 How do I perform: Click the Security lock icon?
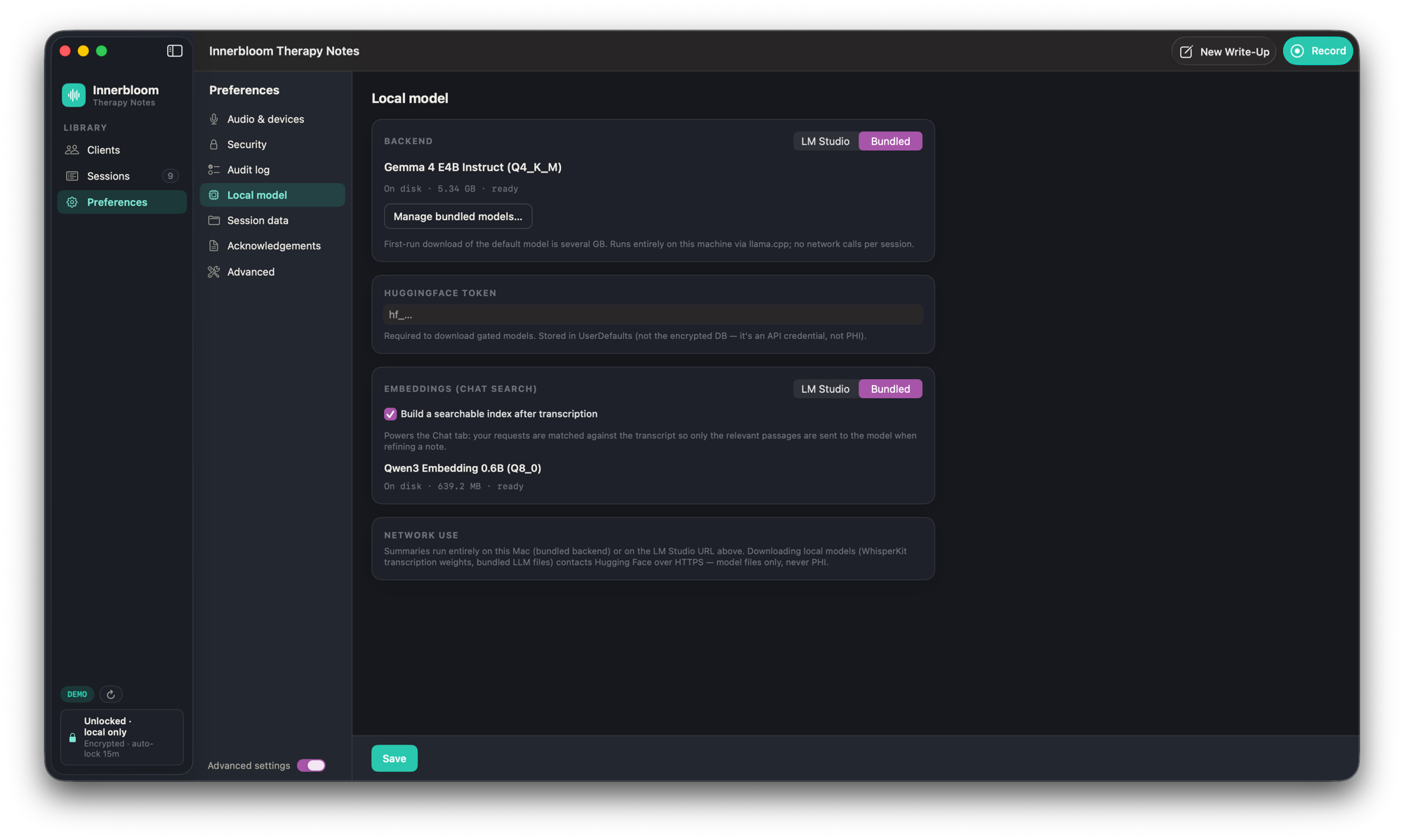pos(214,144)
